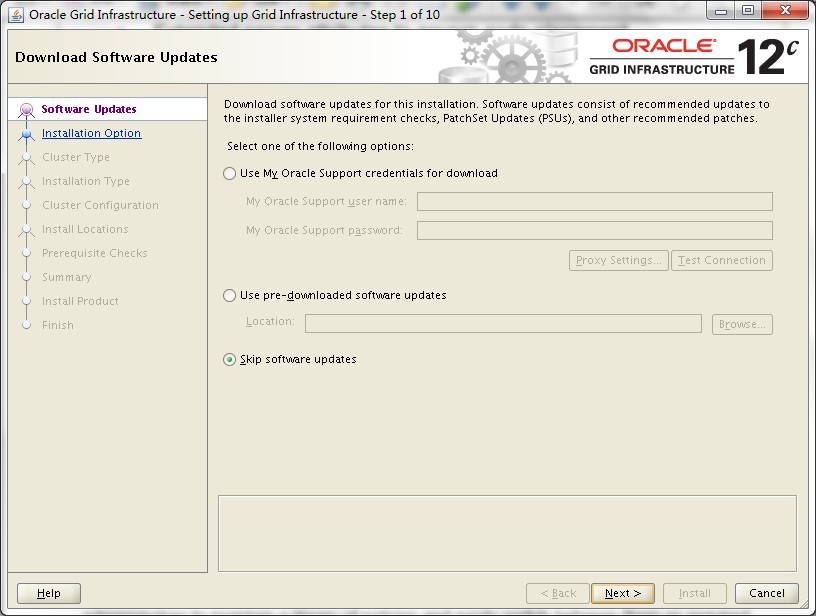Click the Finish step

(x=58, y=325)
